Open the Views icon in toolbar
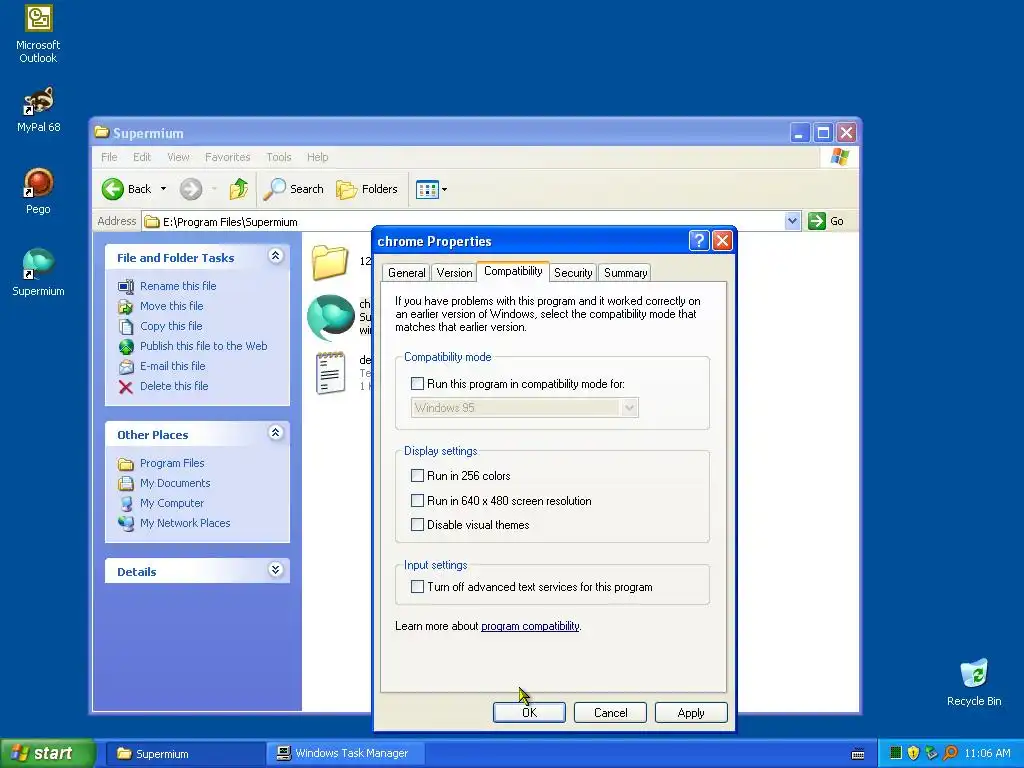 coord(427,189)
